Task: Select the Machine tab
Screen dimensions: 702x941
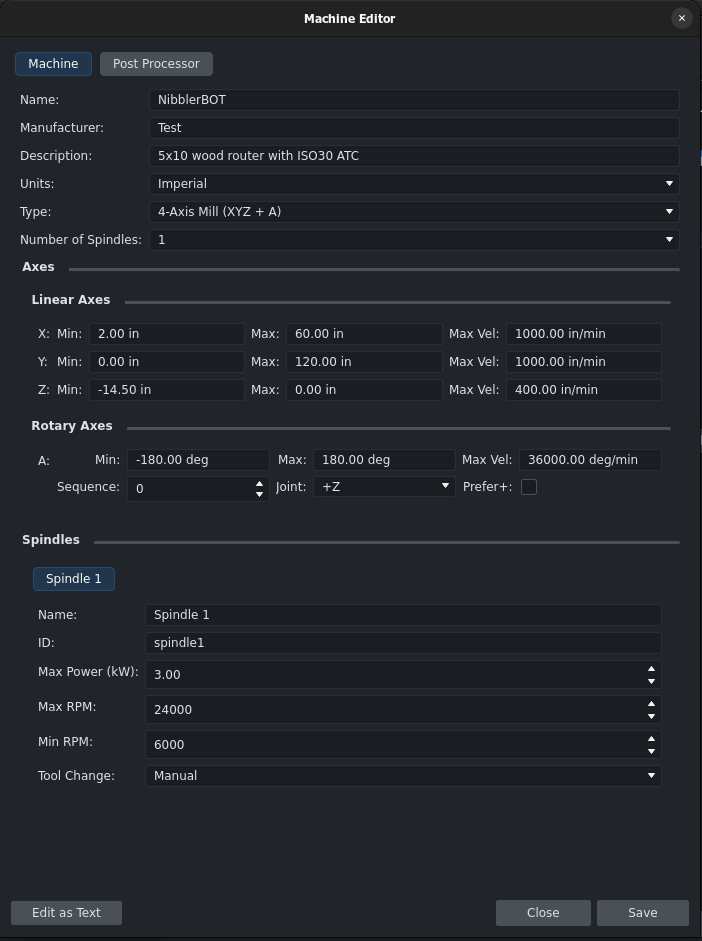Action: pos(53,64)
